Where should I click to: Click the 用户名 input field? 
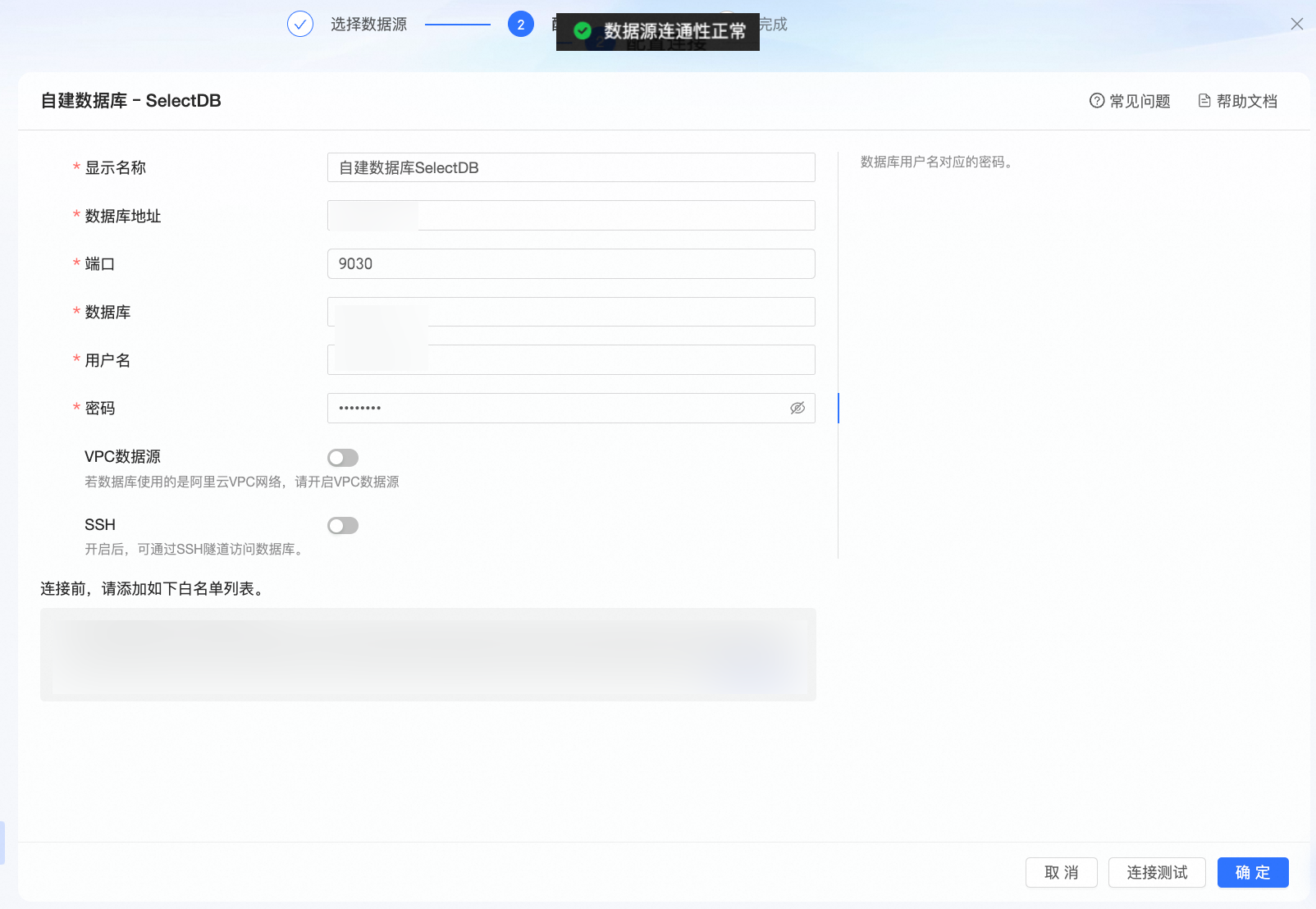click(x=571, y=360)
